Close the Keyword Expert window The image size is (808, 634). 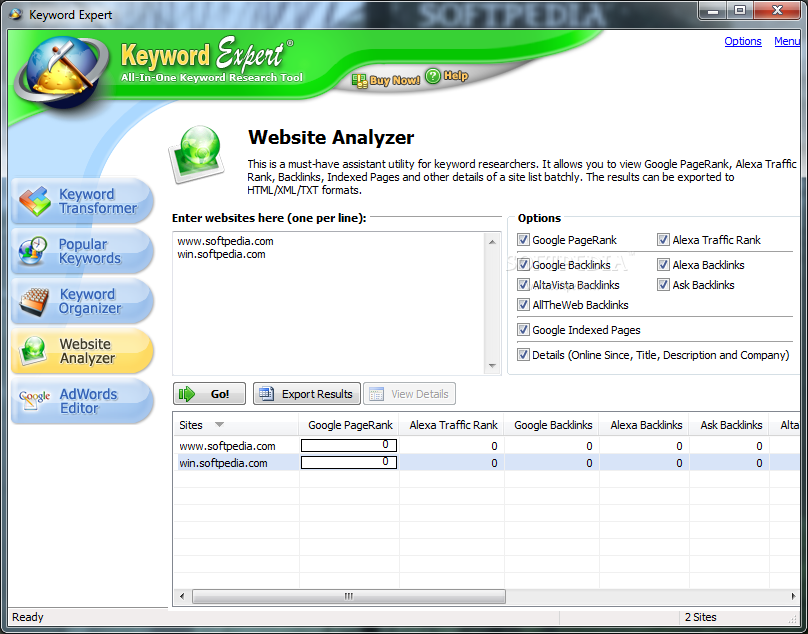pyautogui.click(x=778, y=10)
